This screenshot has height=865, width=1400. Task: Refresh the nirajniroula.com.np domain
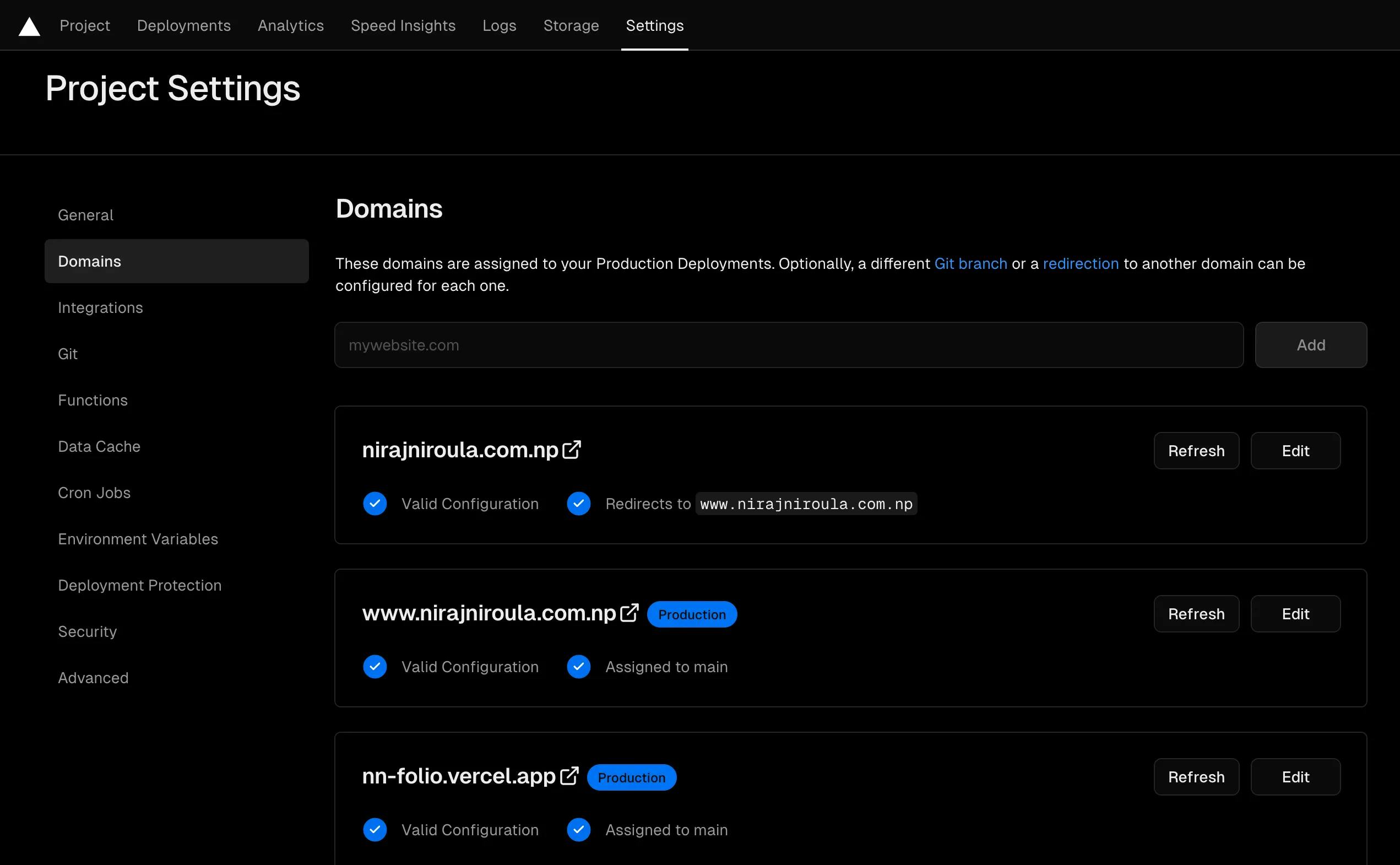[x=1196, y=451]
